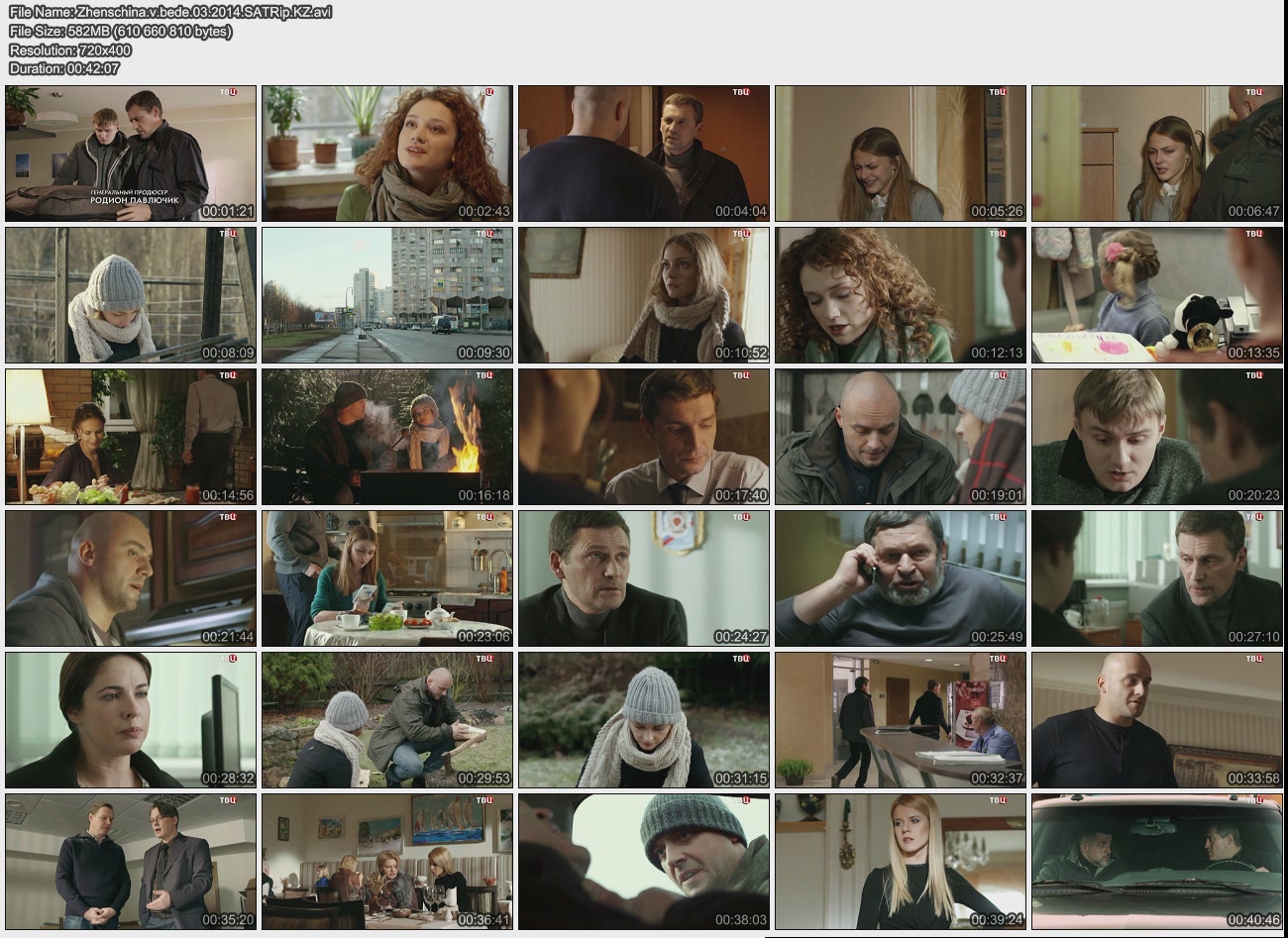
Task: Select the street view thumbnail at 00:09:30
Action: tap(387, 295)
